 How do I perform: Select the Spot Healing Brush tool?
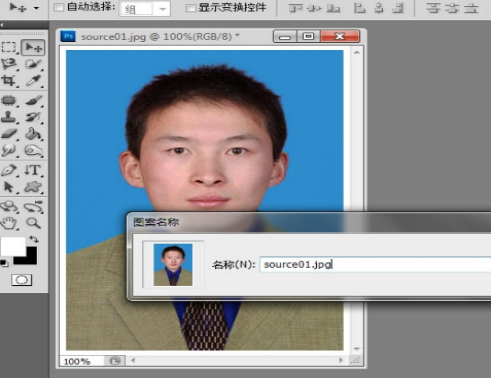click(x=9, y=100)
